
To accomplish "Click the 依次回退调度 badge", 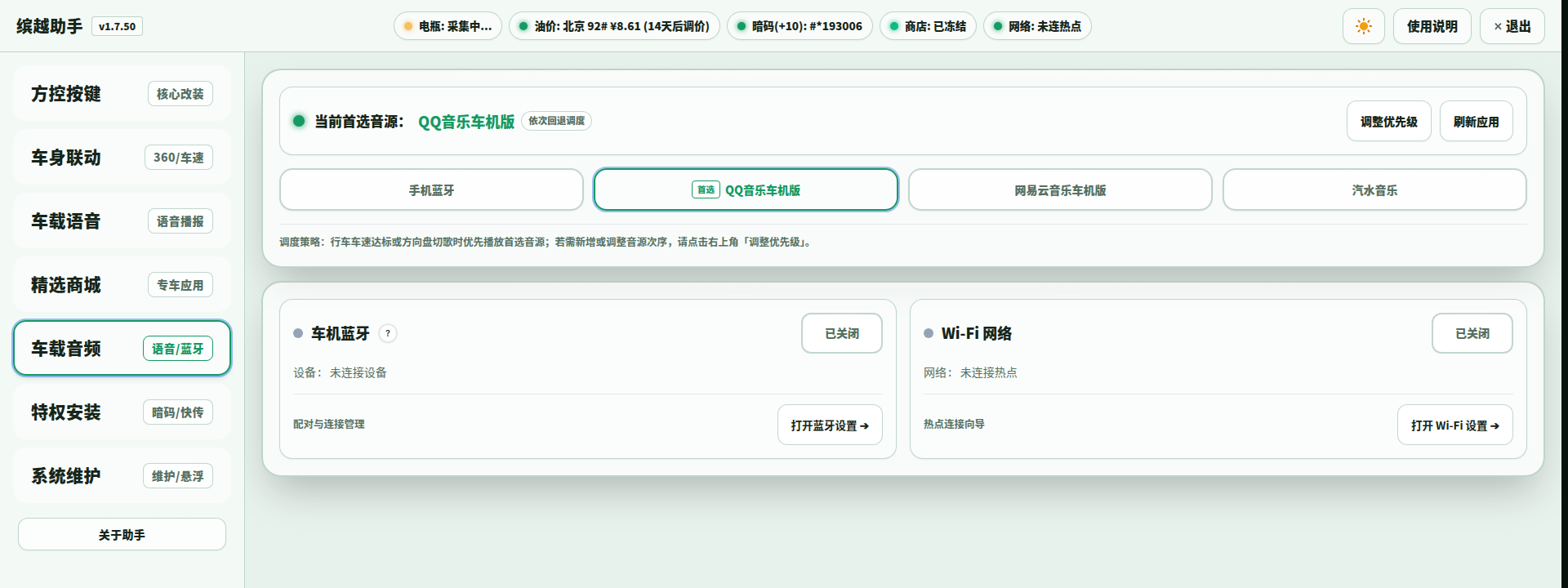I will [x=556, y=121].
